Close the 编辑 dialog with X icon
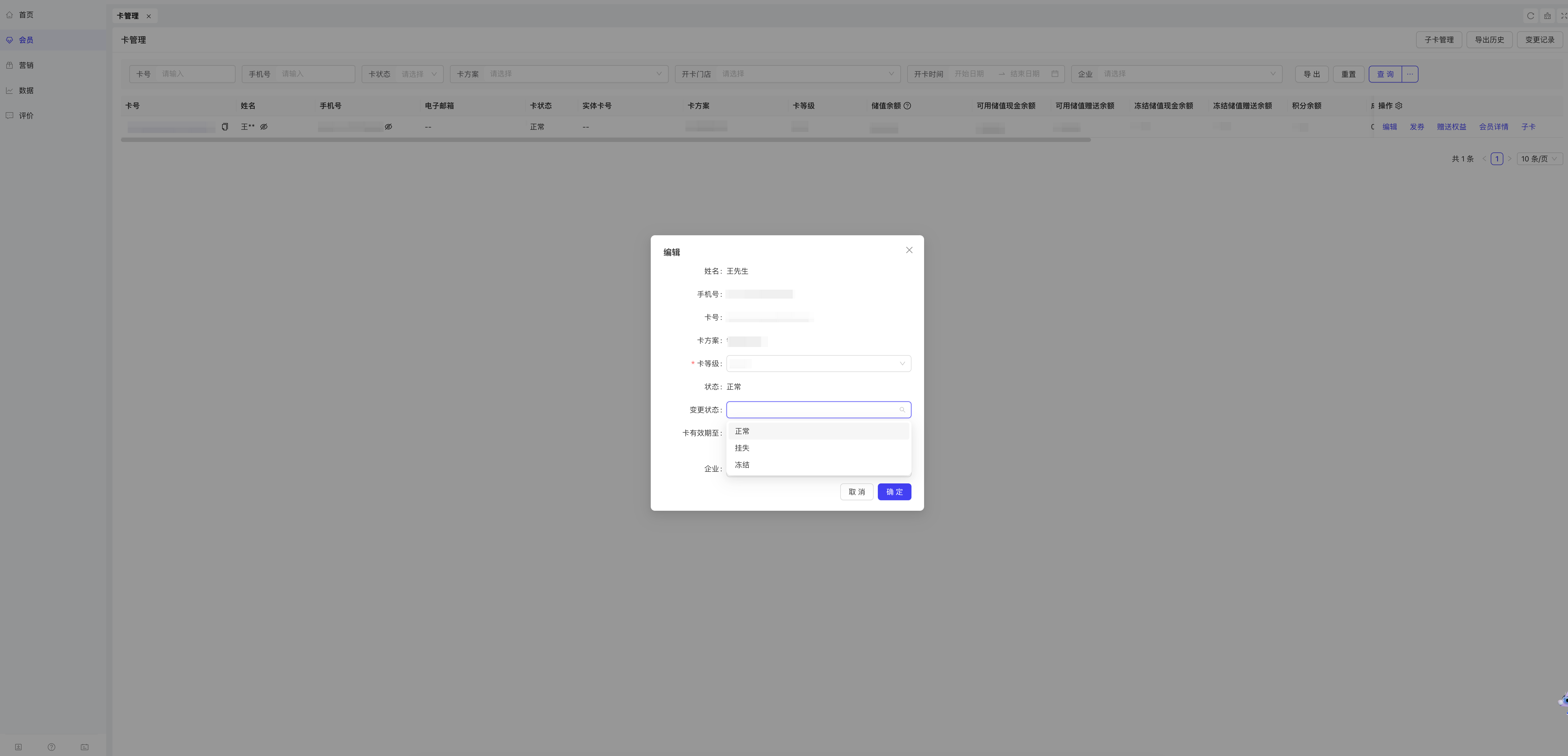Viewport: 1568px width, 756px height. coord(909,250)
